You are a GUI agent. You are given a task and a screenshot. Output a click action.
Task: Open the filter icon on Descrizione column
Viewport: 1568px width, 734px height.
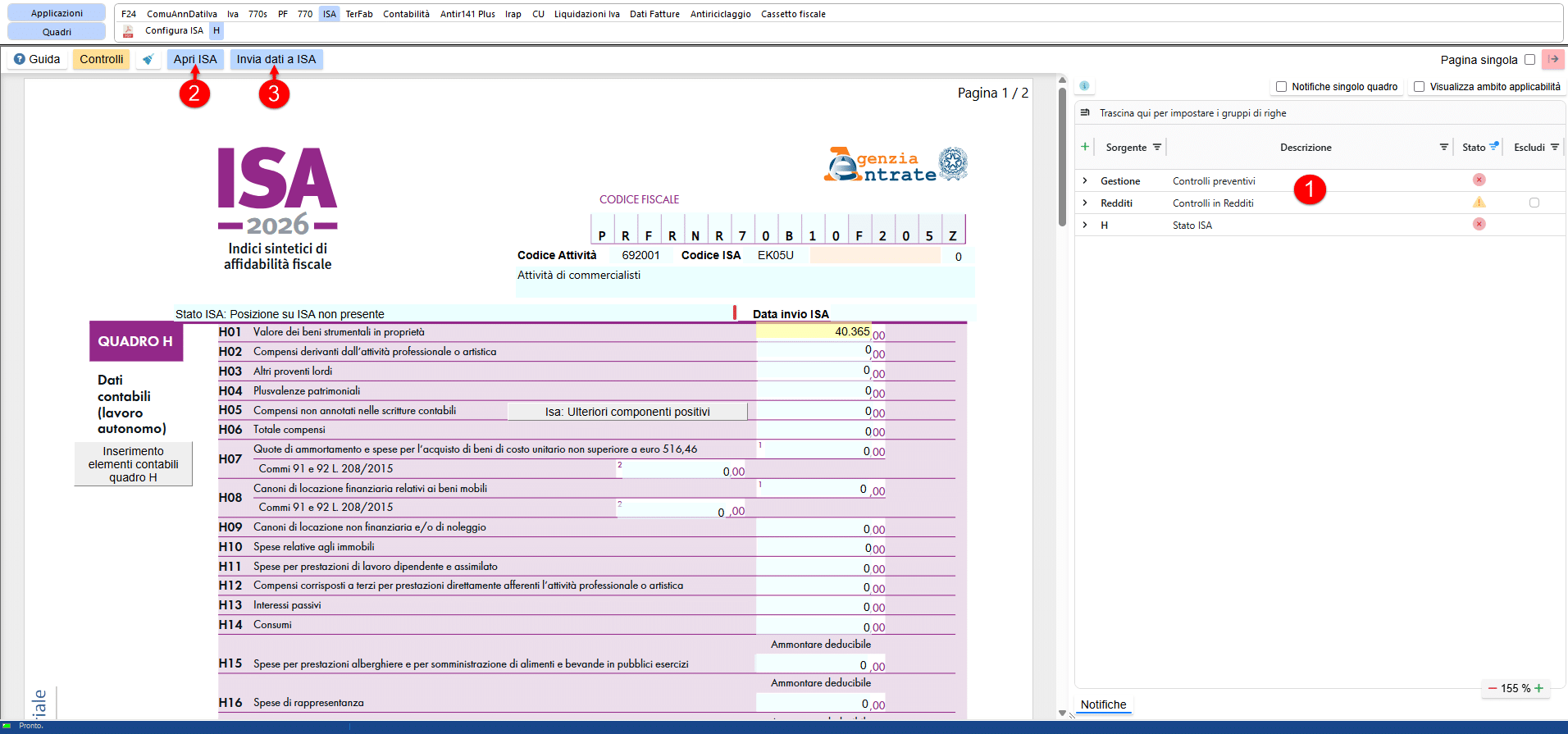(x=1444, y=147)
